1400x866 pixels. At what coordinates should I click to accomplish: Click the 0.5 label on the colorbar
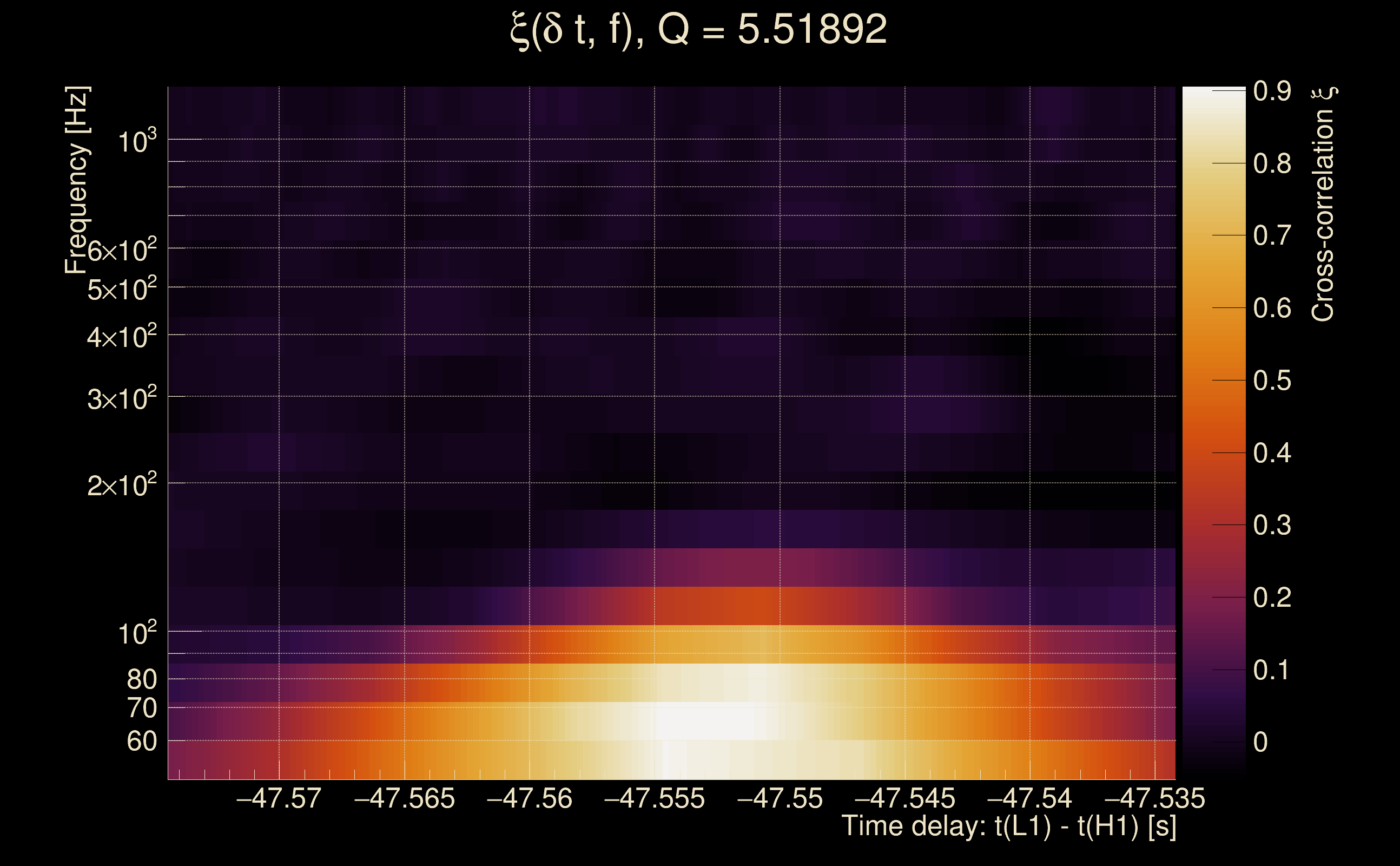pos(1272,381)
